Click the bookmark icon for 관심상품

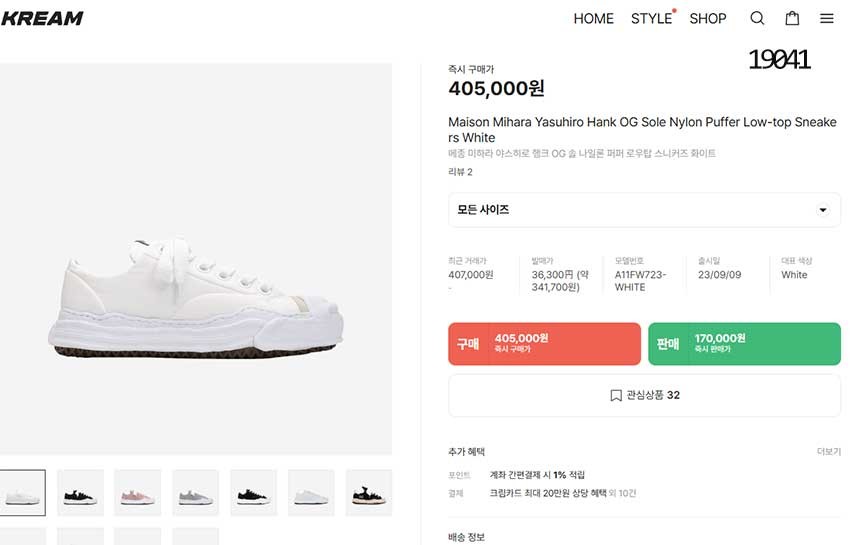click(616, 395)
